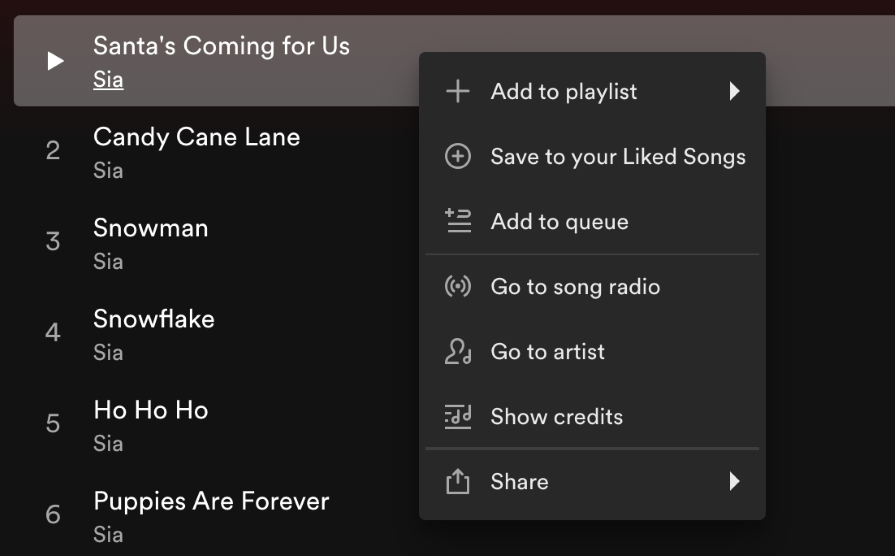Open Go to song radio
895x556 pixels.
pyautogui.click(x=575, y=287)
